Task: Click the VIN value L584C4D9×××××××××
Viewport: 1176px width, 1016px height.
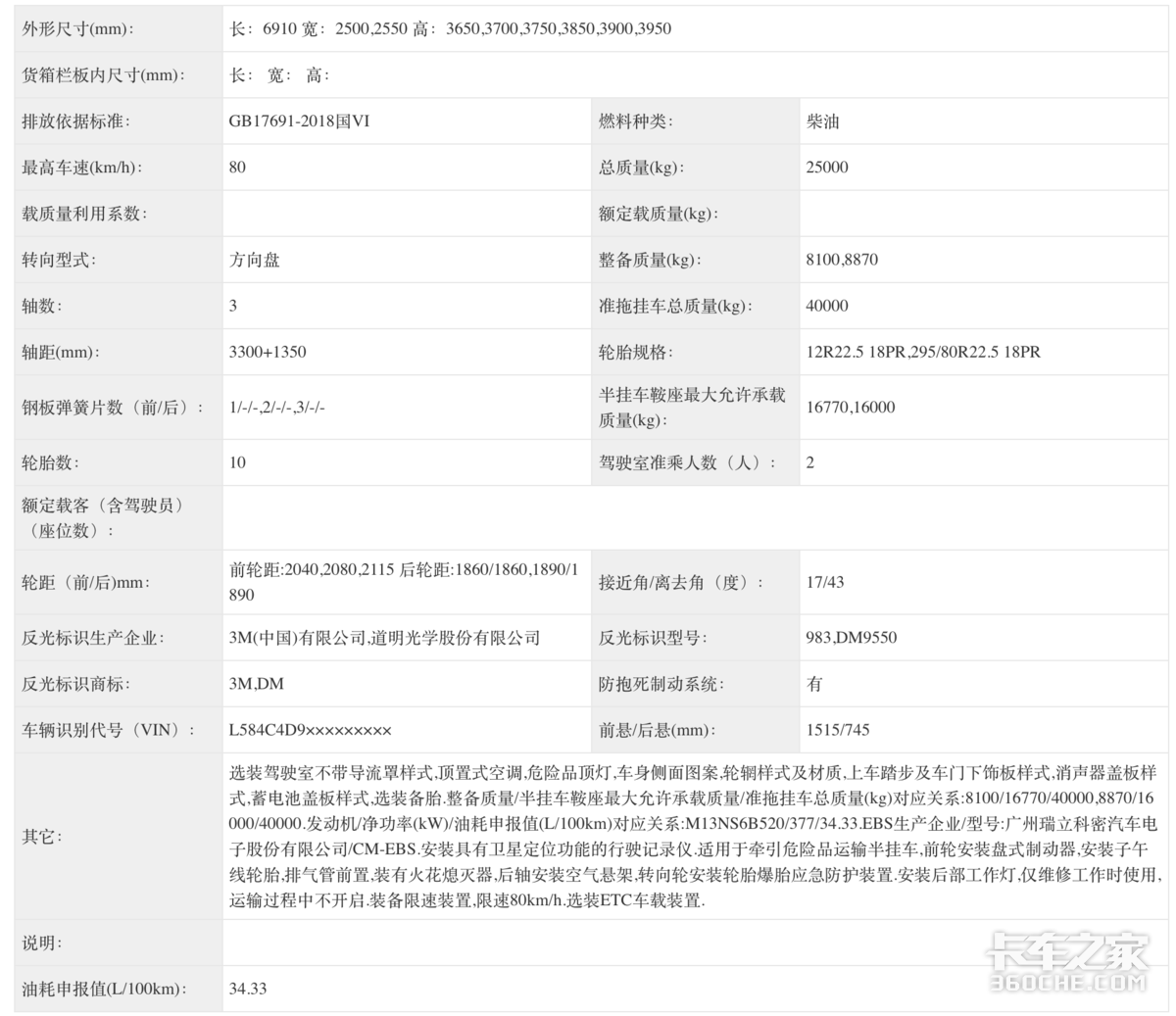Action: (310, 730)
